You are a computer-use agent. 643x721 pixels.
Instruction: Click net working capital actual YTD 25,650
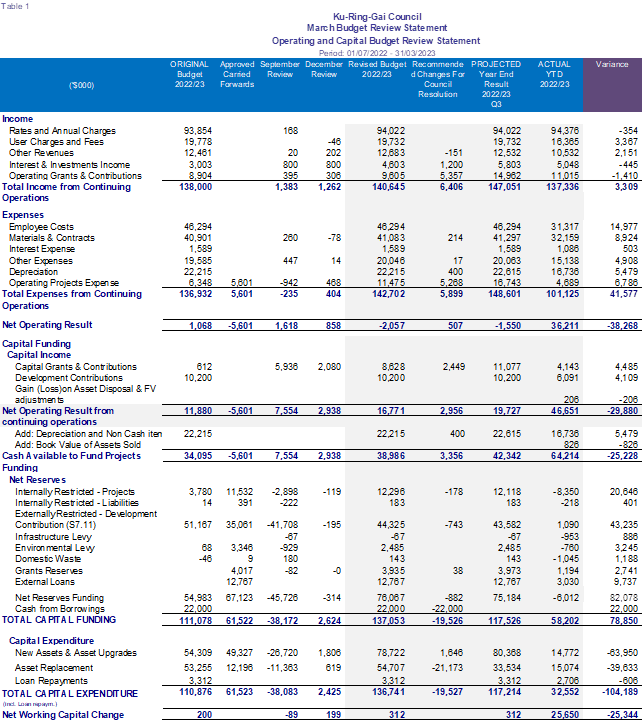[565, 715]
